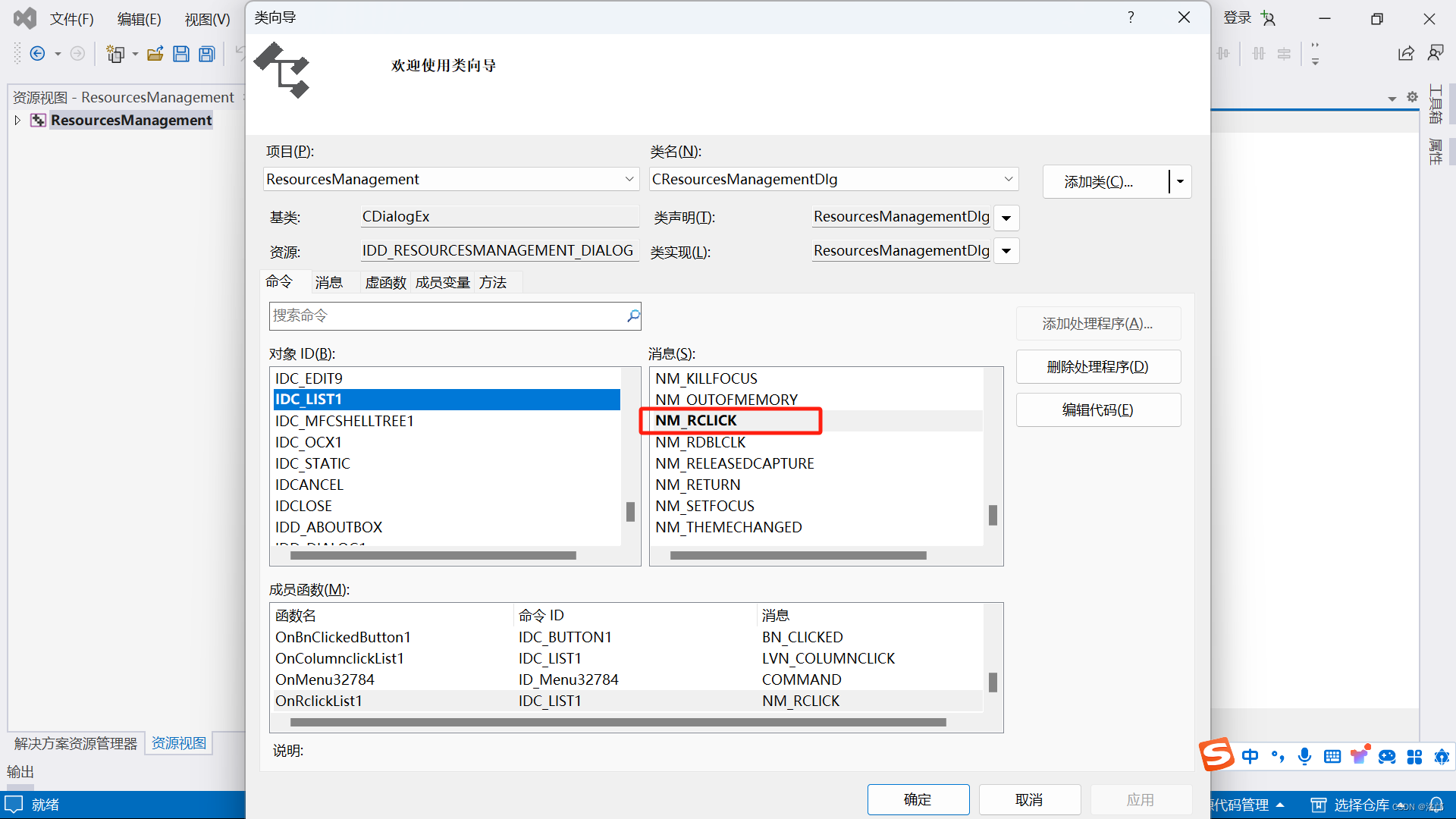
Task: Click the search magnifier in command box
Action: tap(633, 315)
